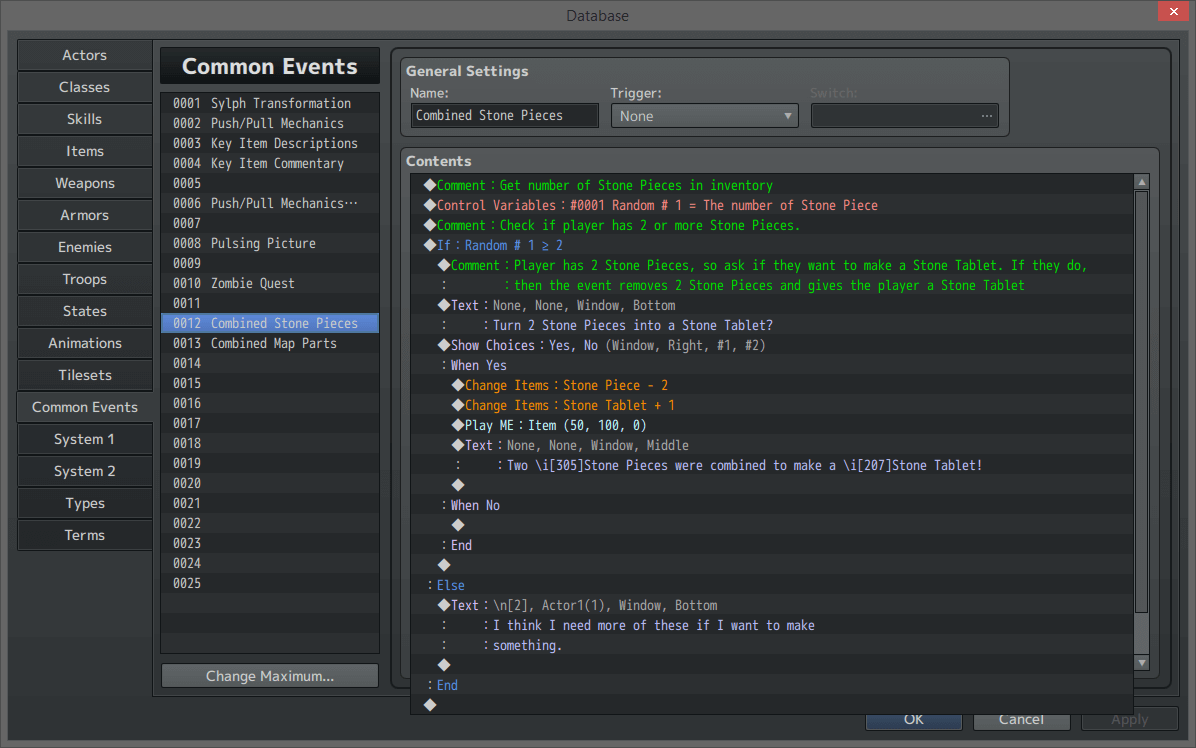Select the Show Choices Yes, No command
The width and height of the screenshot is (1196, 748).
pos(772,345)
